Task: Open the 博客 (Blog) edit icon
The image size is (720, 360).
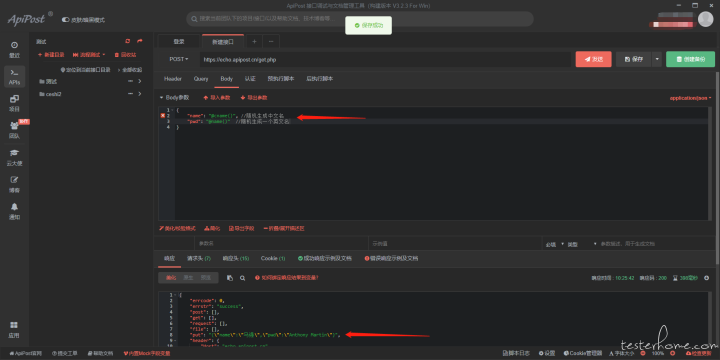Action: pos(14,180)
